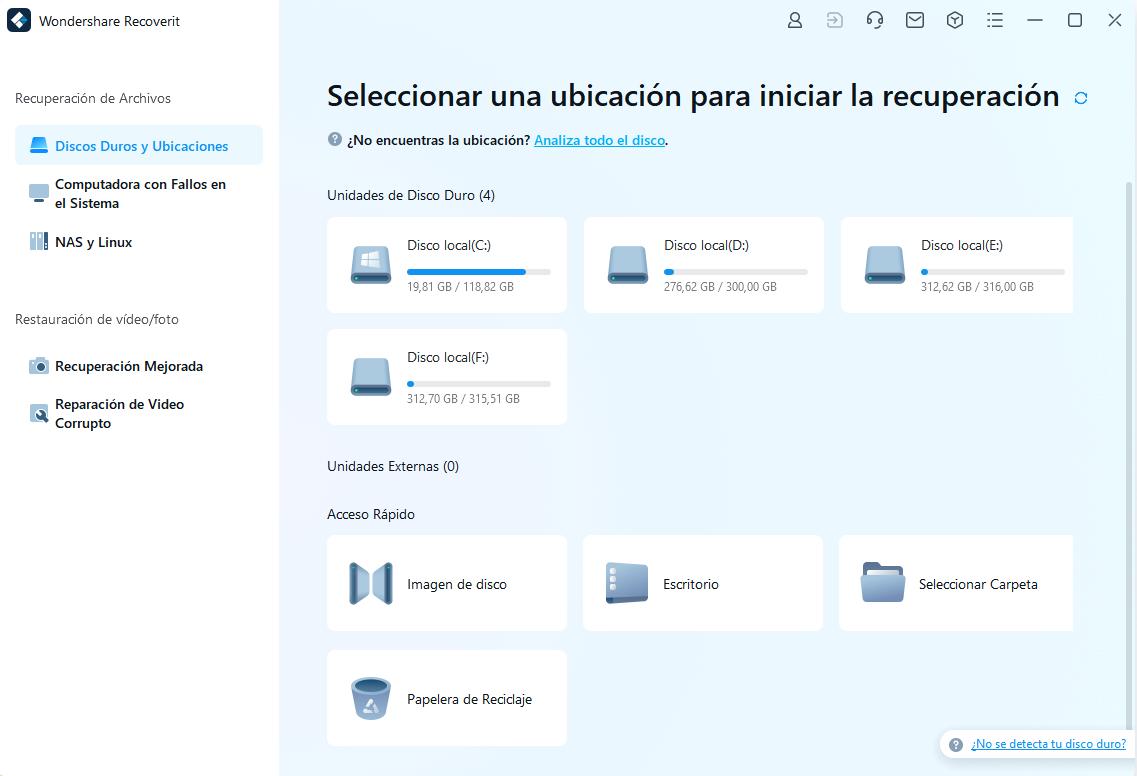Select Reparación de Video Corrupto
Screen dimensions: 1137x776
[121, 413]
